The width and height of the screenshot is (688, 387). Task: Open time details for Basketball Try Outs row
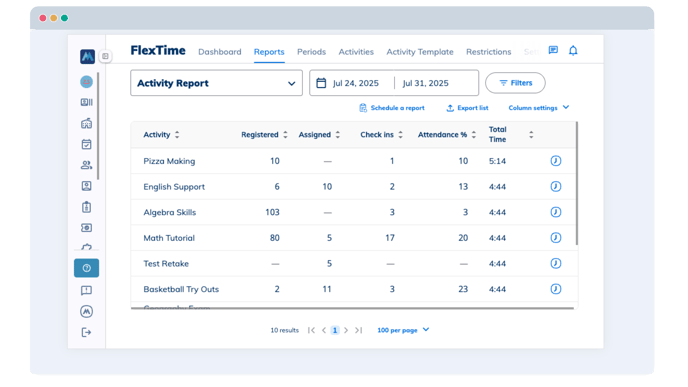[555, 289]
